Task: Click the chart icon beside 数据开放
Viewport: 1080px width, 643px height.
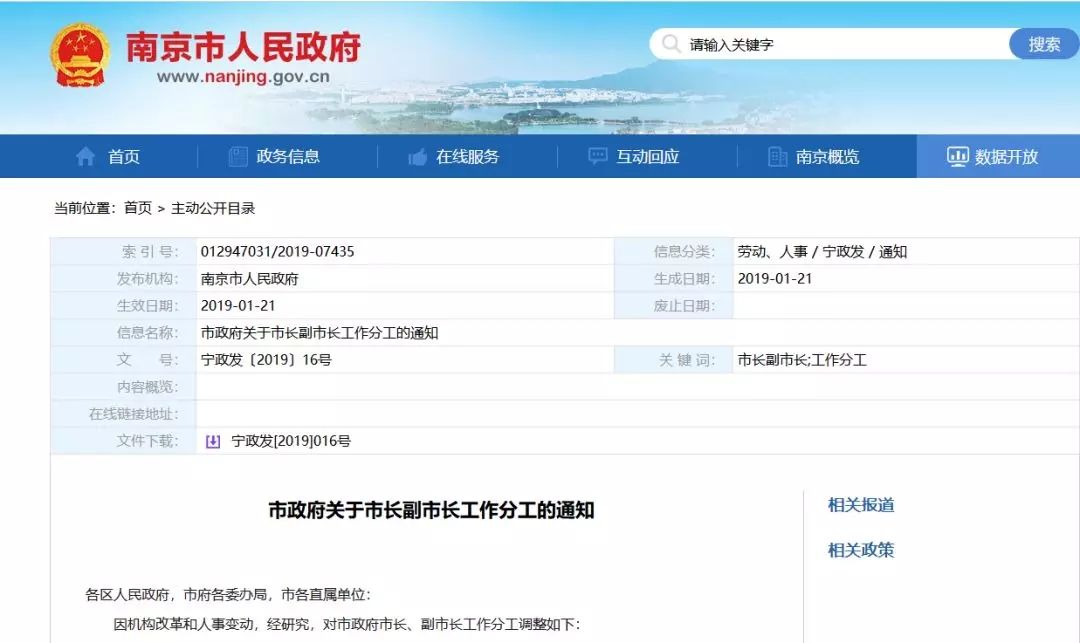Action: pyautogui.click(x=957, y=157)
